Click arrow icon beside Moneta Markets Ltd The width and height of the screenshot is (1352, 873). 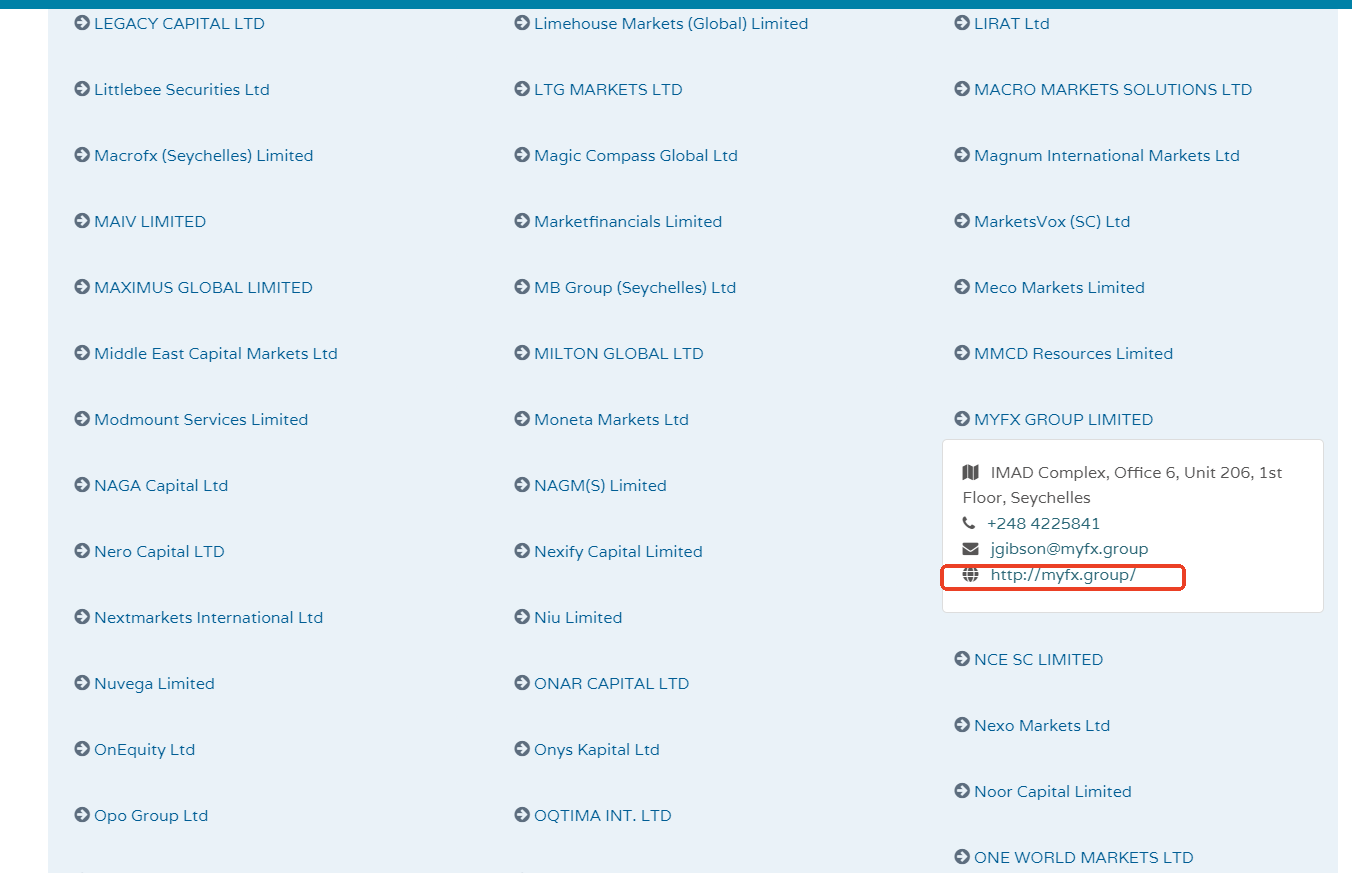[x=522, y=419]
